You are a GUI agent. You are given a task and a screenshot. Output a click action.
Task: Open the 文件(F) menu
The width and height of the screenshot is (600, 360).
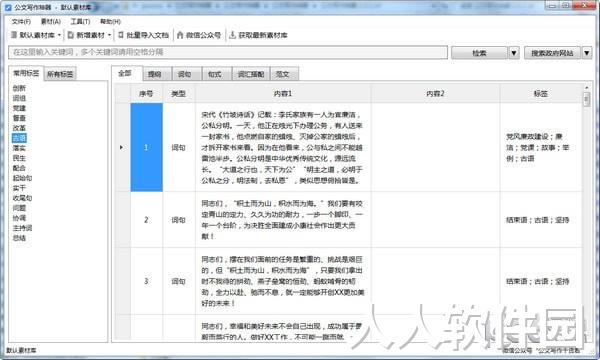pos(21,21)
